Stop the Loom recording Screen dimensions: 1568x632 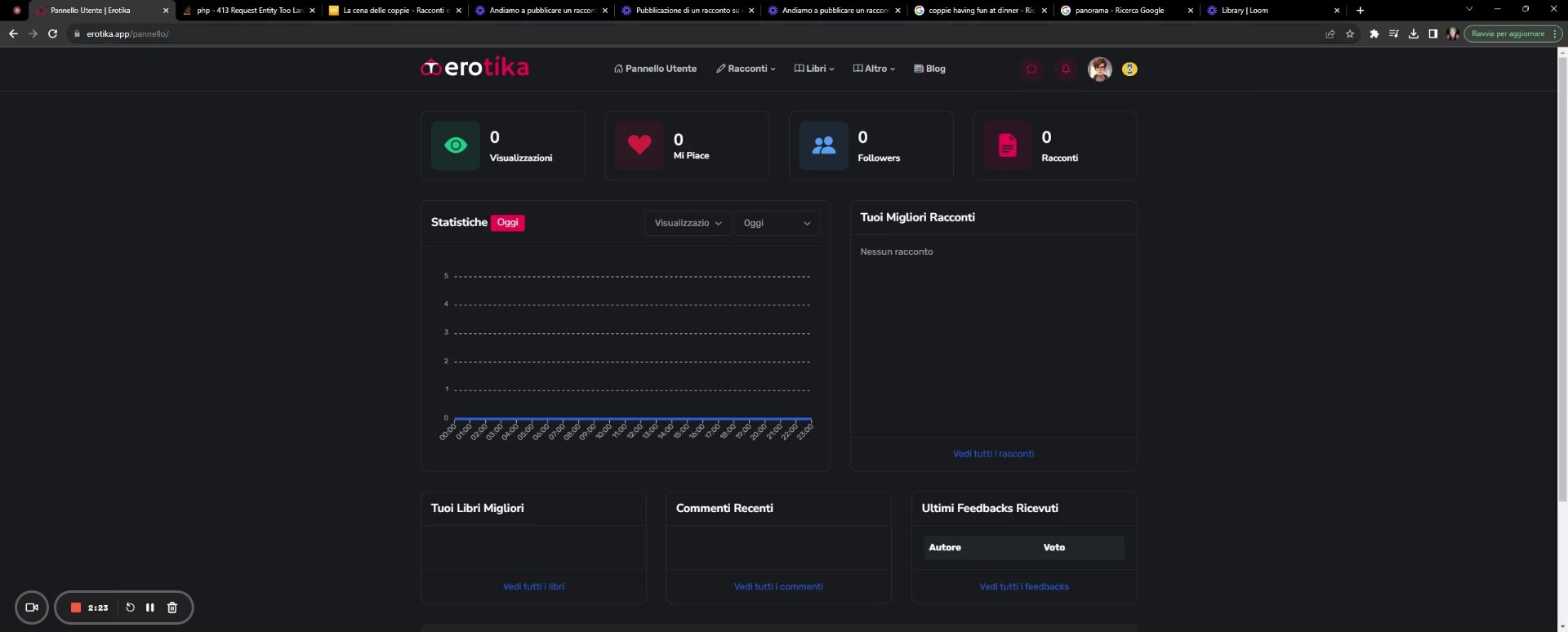pyautogui.click(x=76, y=608)
